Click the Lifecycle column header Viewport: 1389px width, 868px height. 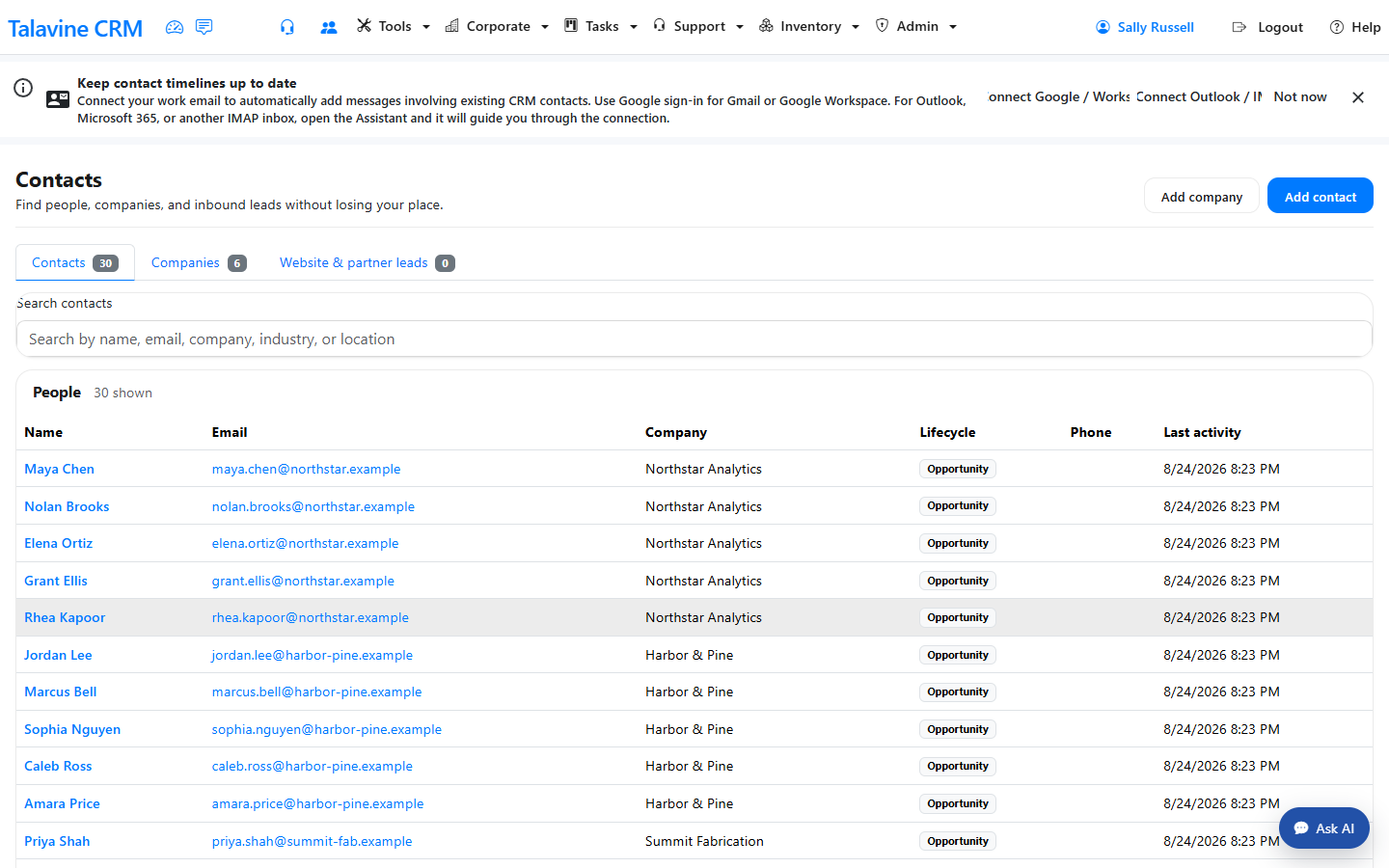pyautogui.click(x=947, y=432)
